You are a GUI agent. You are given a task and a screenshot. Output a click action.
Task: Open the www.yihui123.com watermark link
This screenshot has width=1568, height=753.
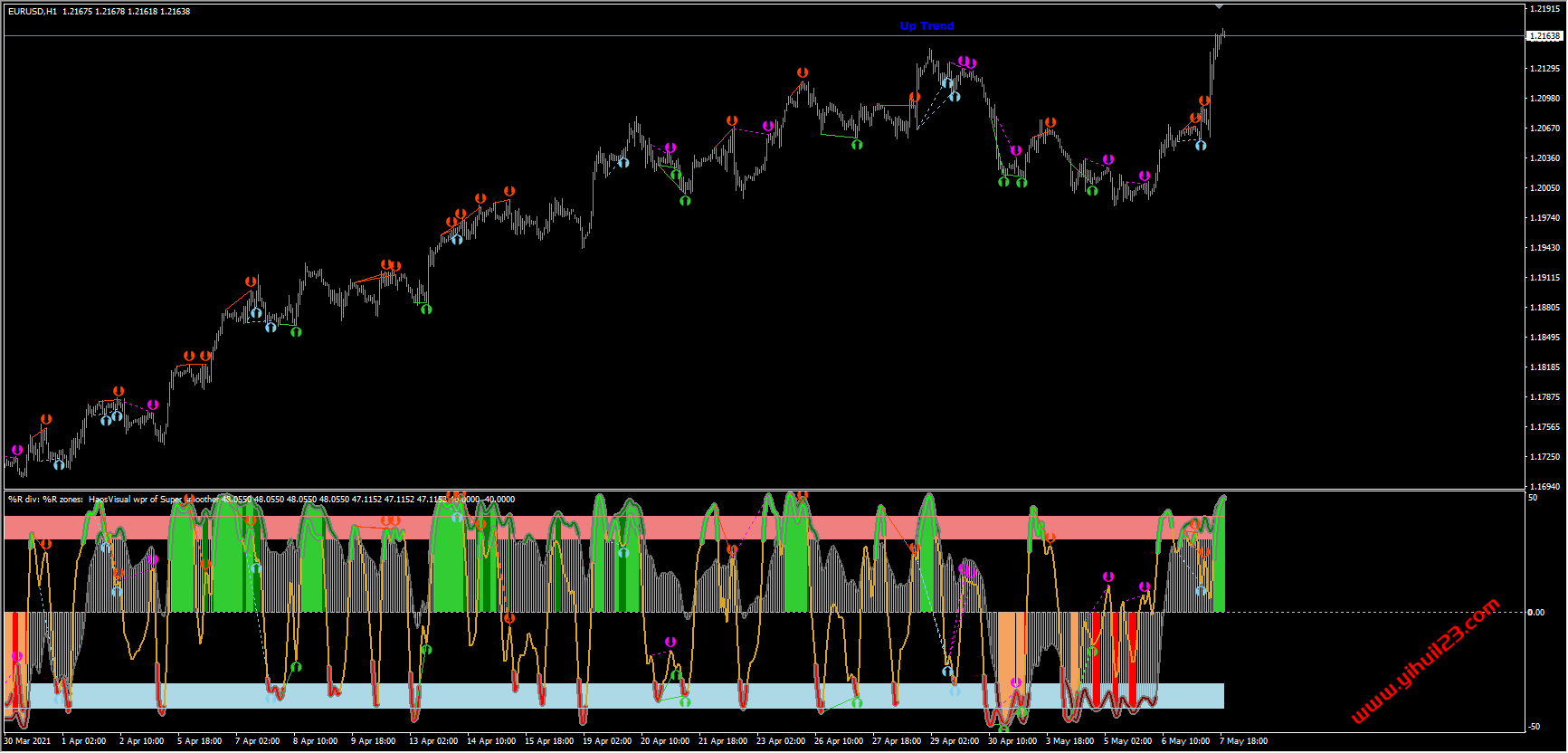1425,662
